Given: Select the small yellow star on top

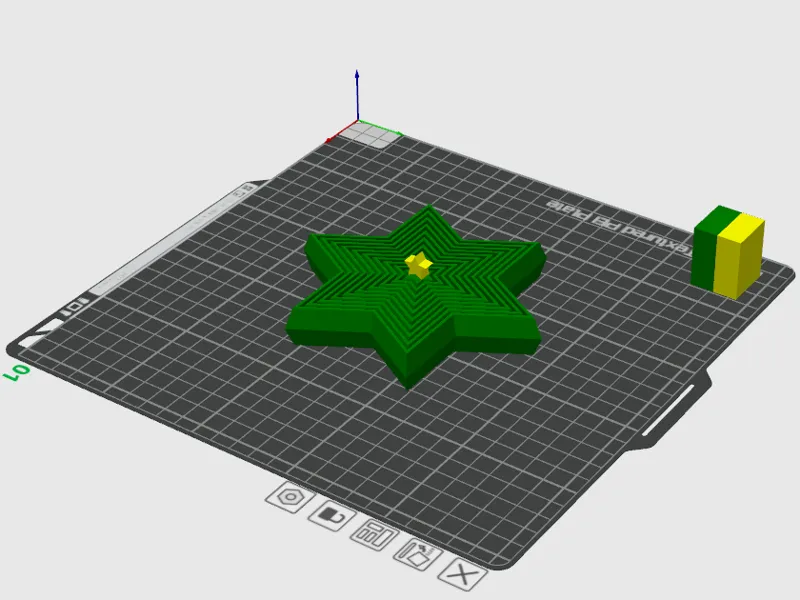Looking at the screenshot, I should (419, 264).
